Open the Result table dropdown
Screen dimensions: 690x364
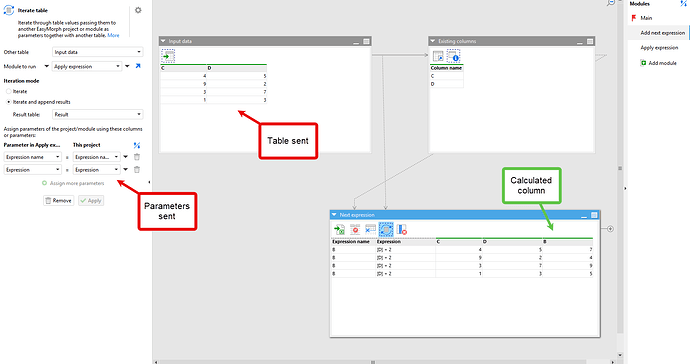pyautogui.click(x=97, y=114)
